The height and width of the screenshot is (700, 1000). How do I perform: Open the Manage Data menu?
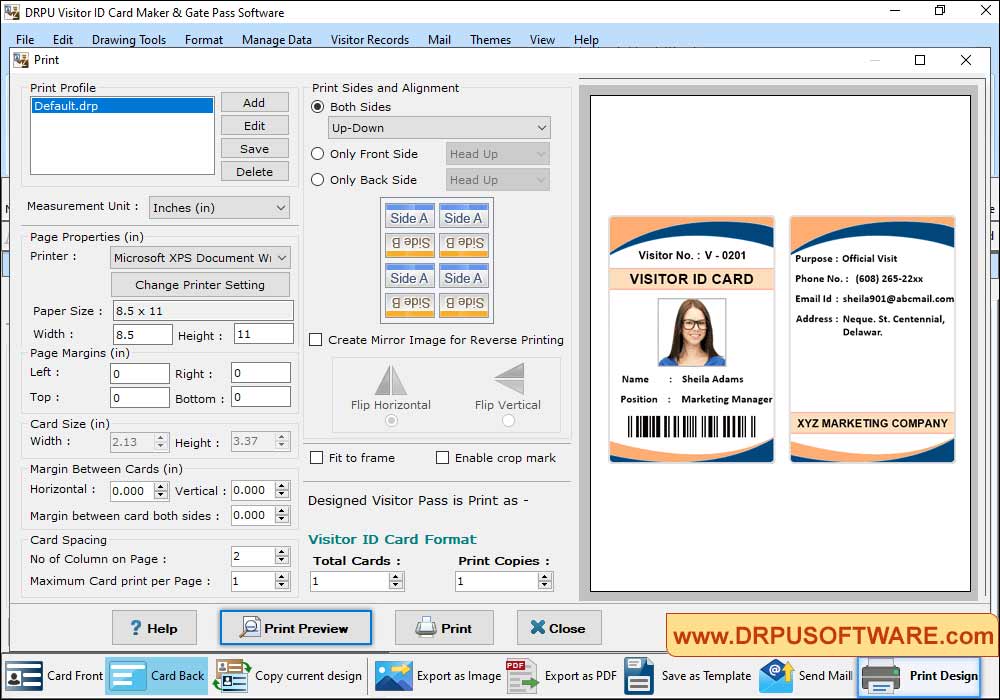coord(277,40)
